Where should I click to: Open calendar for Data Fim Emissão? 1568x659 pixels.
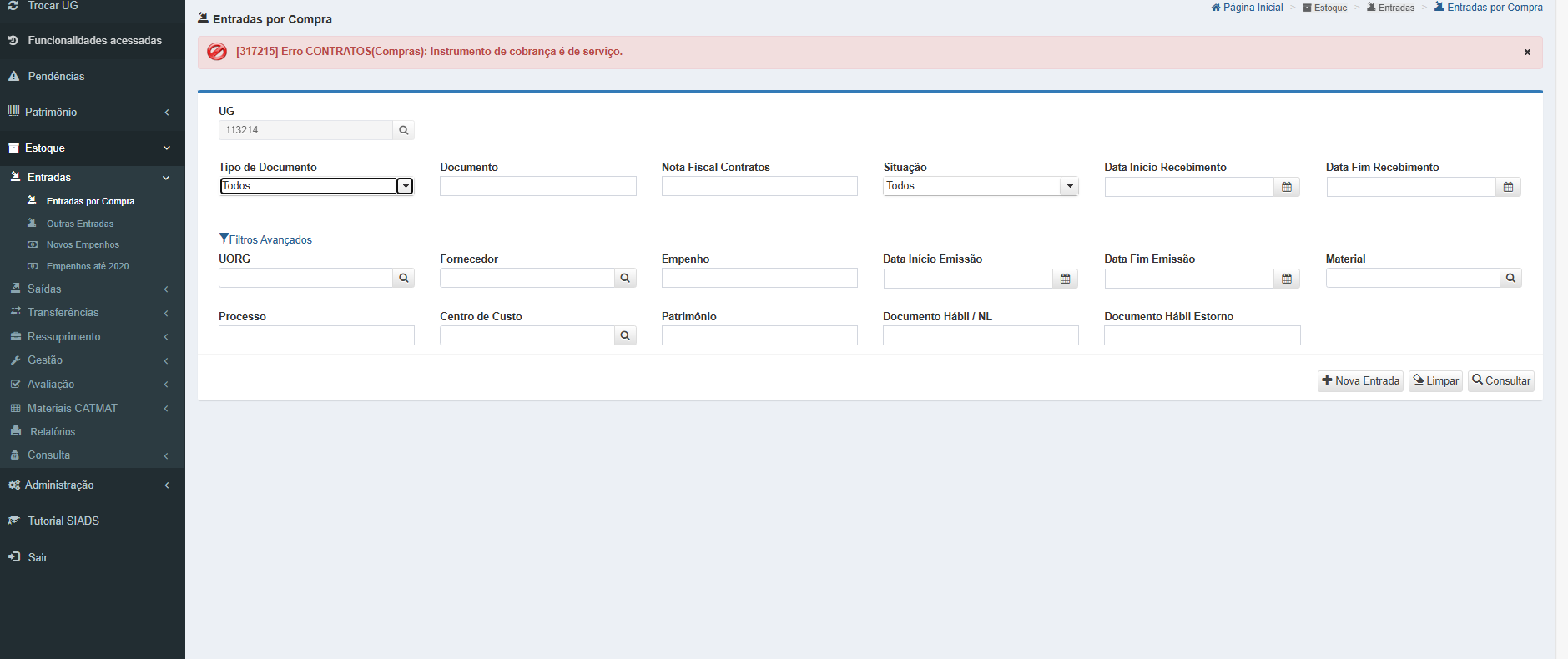[x=1286, y=279]
